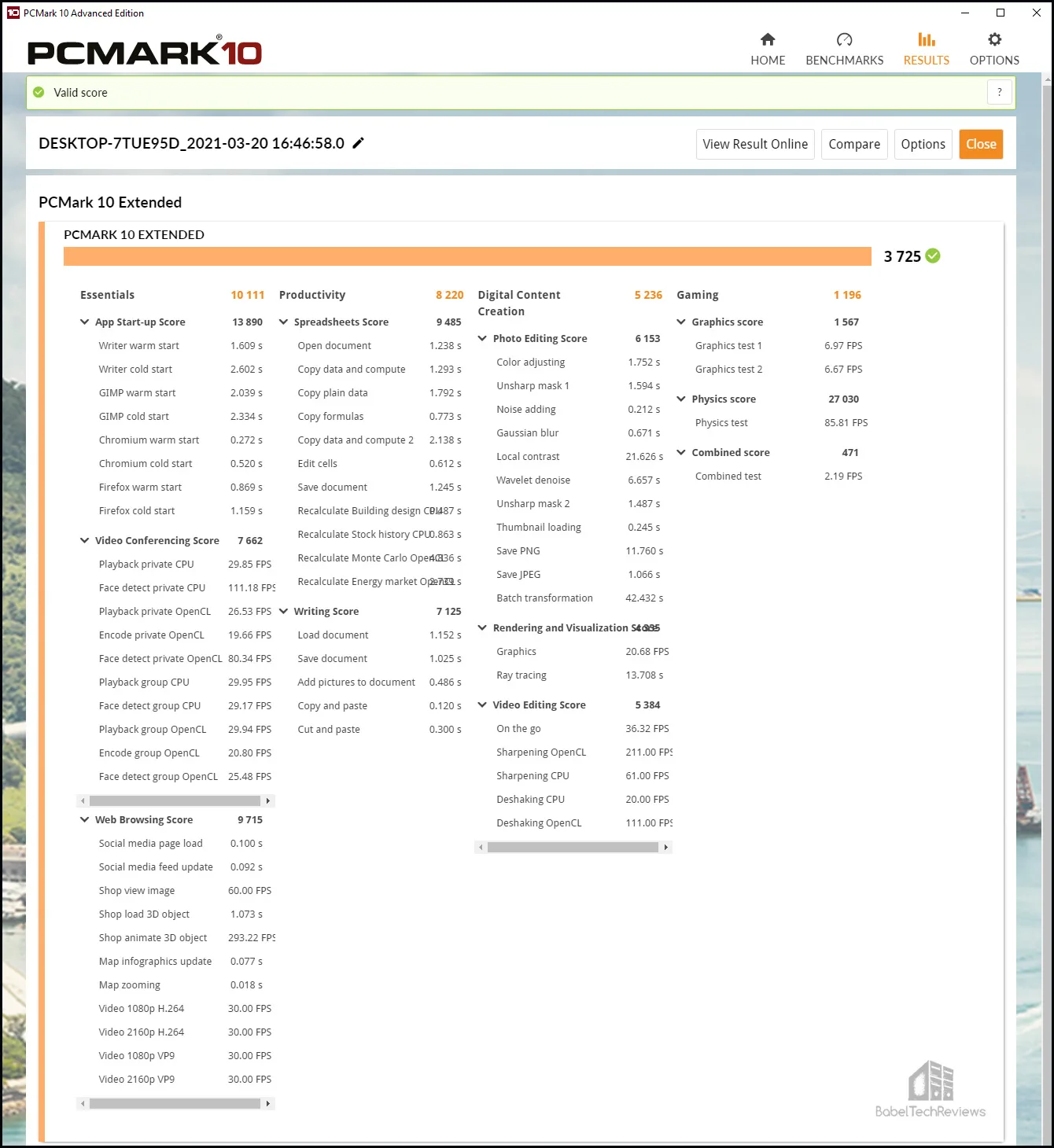Select the BENCHMARKS menu label
This screenshot has width=1054, height=1148.
[844, 61]
